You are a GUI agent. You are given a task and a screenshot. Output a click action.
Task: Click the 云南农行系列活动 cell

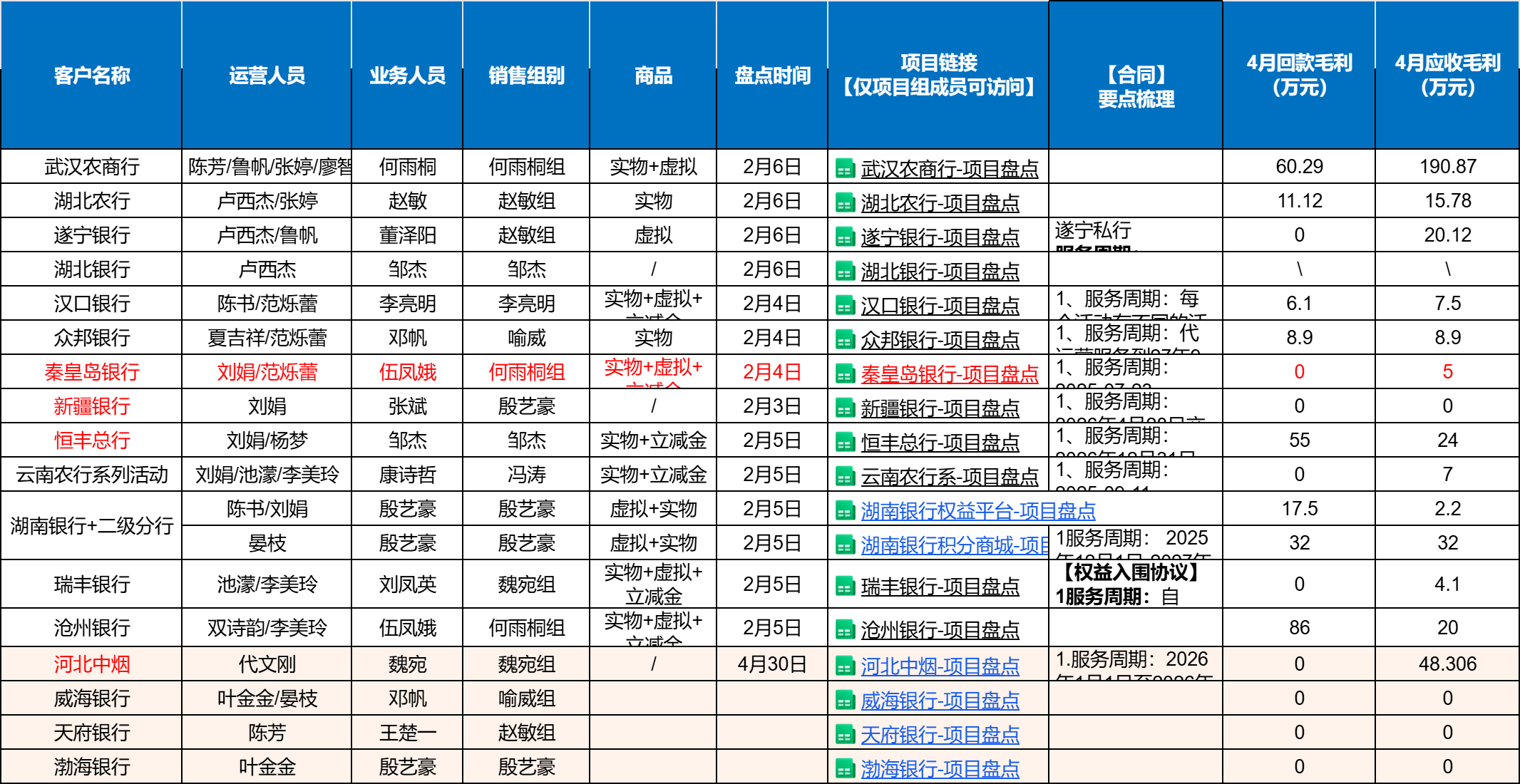(x=91, y=475)
